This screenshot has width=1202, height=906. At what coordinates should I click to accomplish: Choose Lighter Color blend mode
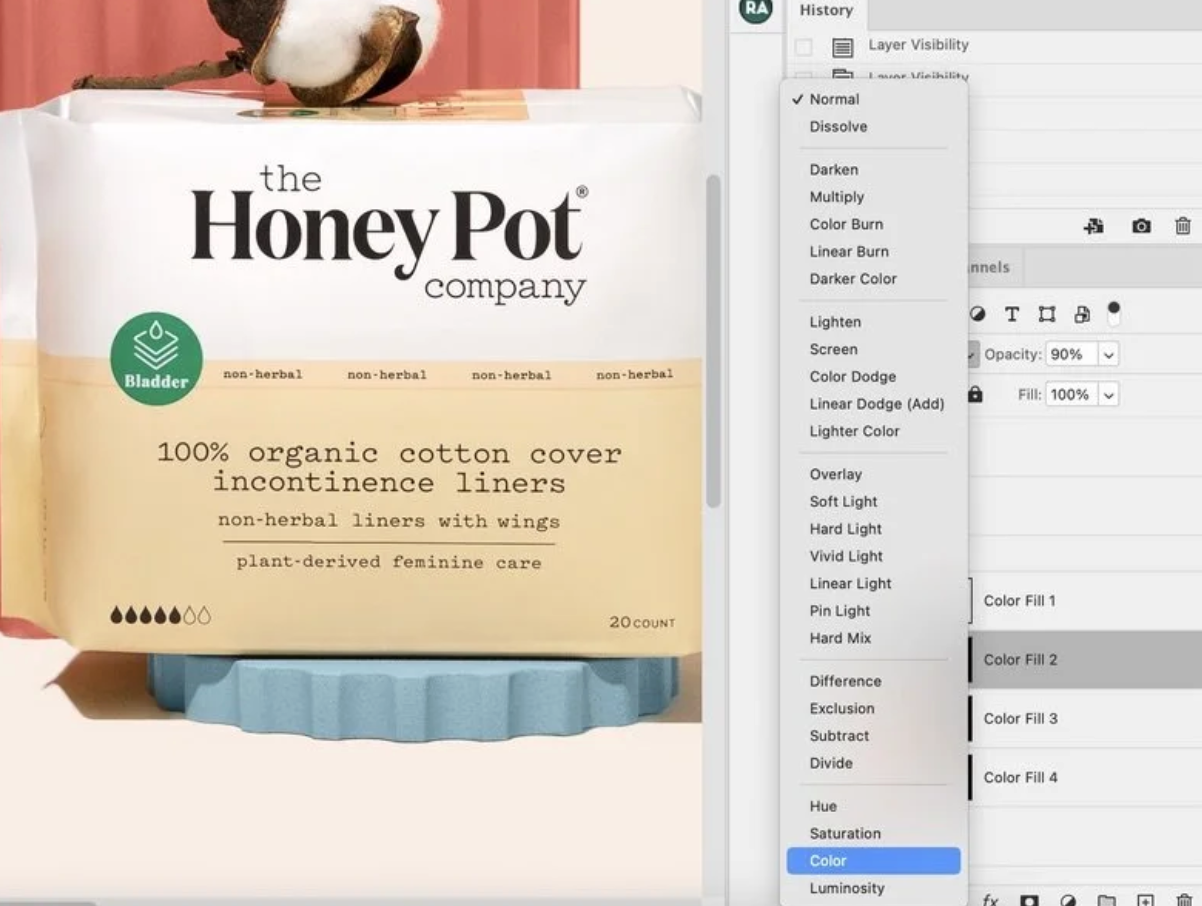click(x=873, y=431)
